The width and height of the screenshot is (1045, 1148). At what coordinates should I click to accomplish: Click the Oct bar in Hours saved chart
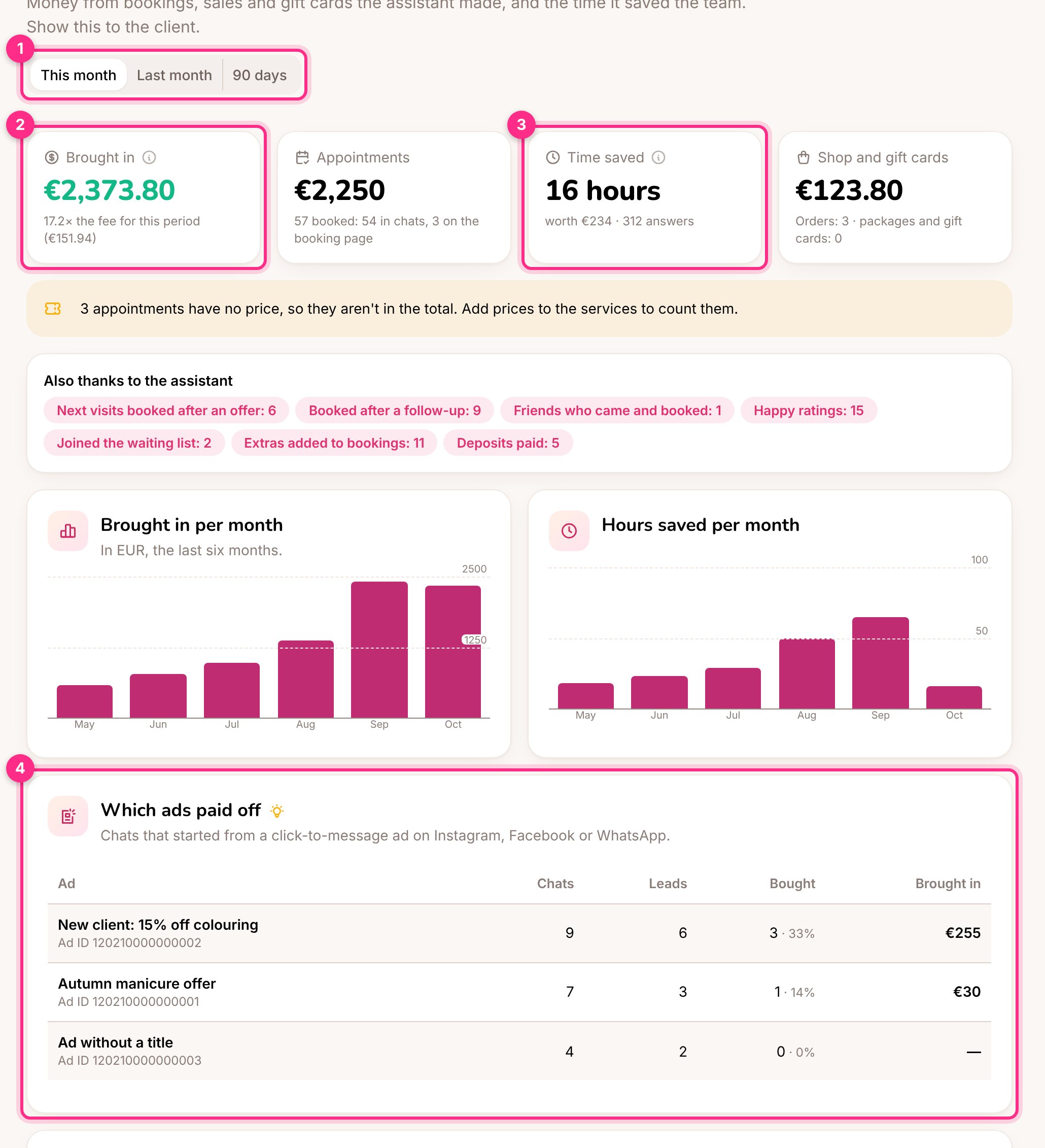click(x=954, y=697)
